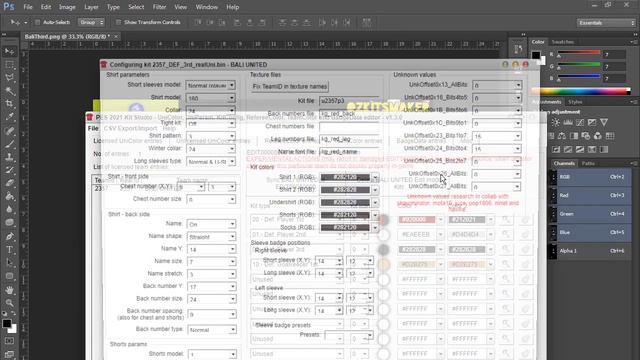The image size is (640, 360).
Task: Add a Color Balance adjustment
Action: click(562, 136)
